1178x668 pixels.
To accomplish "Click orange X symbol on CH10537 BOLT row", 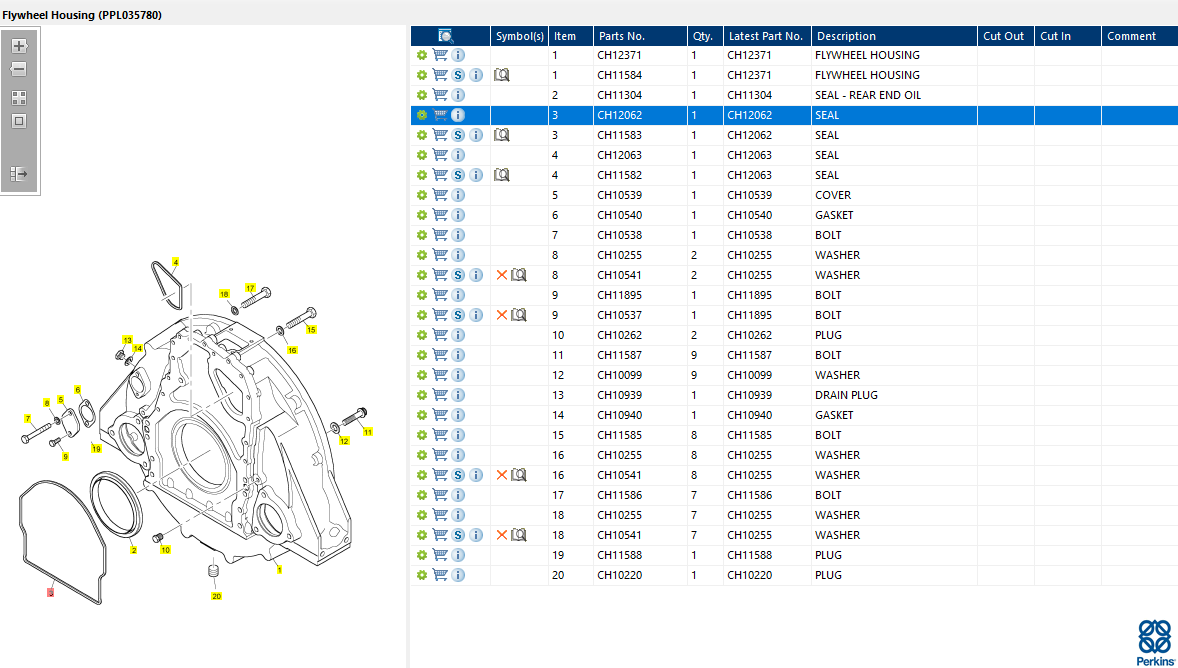I will click(502, 315).
